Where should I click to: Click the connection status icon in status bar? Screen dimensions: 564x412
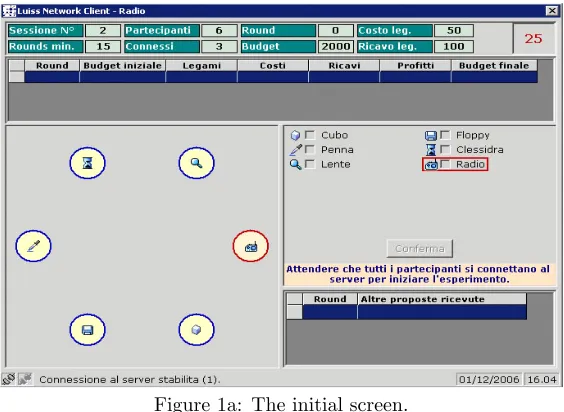(x=9, y=379)
